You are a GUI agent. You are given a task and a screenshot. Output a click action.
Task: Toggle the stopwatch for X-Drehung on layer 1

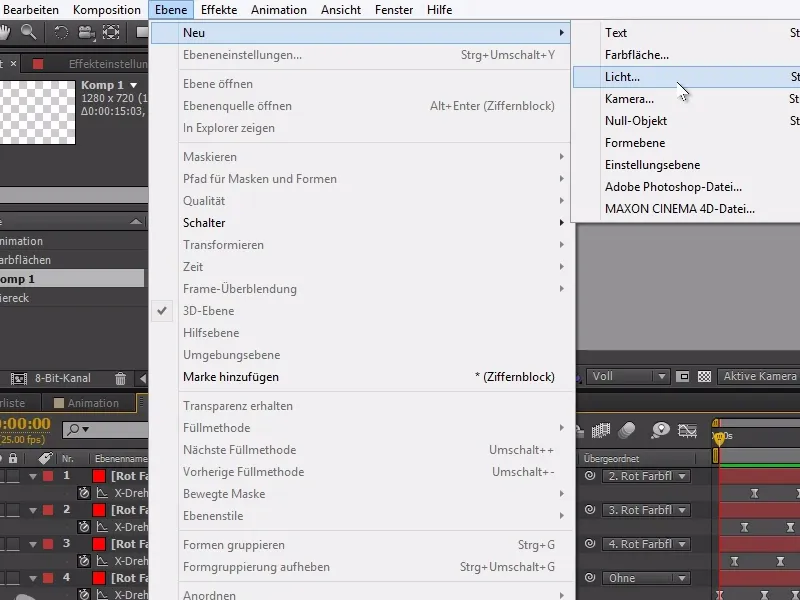[84, 492]
